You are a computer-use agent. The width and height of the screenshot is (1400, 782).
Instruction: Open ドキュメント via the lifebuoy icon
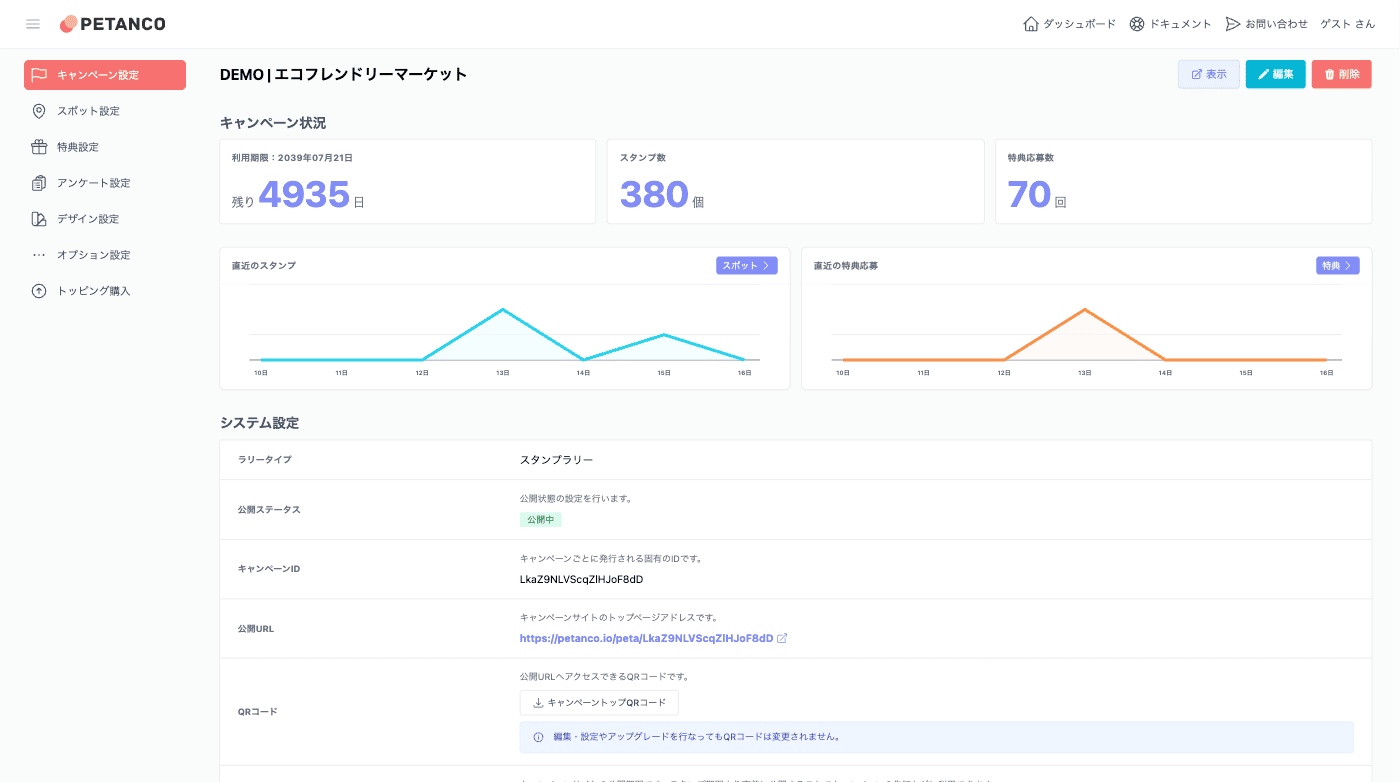(1137, 24)
